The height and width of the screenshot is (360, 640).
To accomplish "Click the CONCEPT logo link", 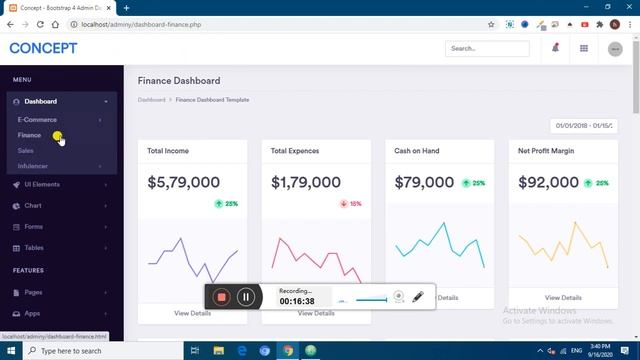I will pyautogui.click(x=43, y=48).
